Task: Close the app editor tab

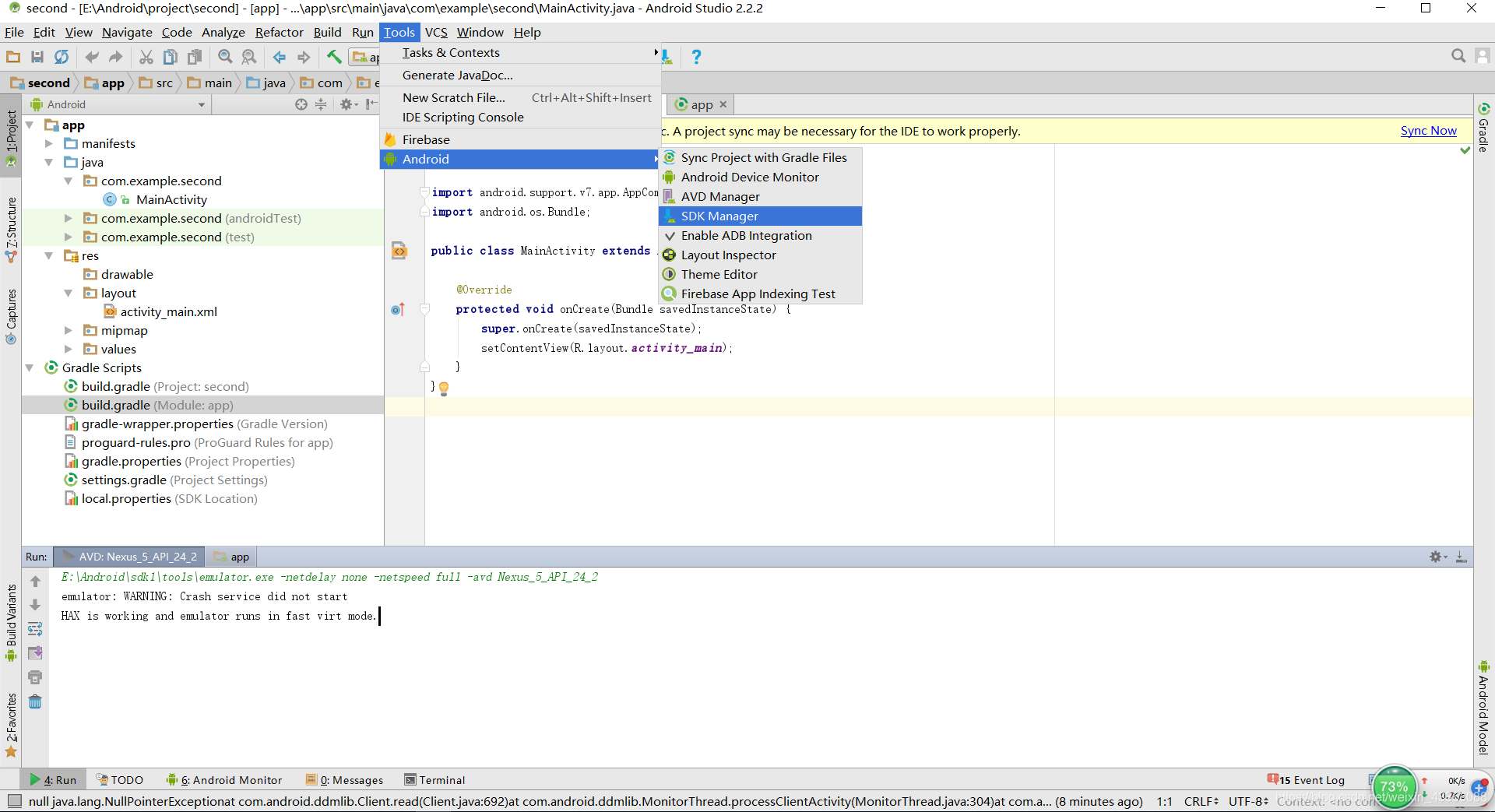Action: point(723,104)
